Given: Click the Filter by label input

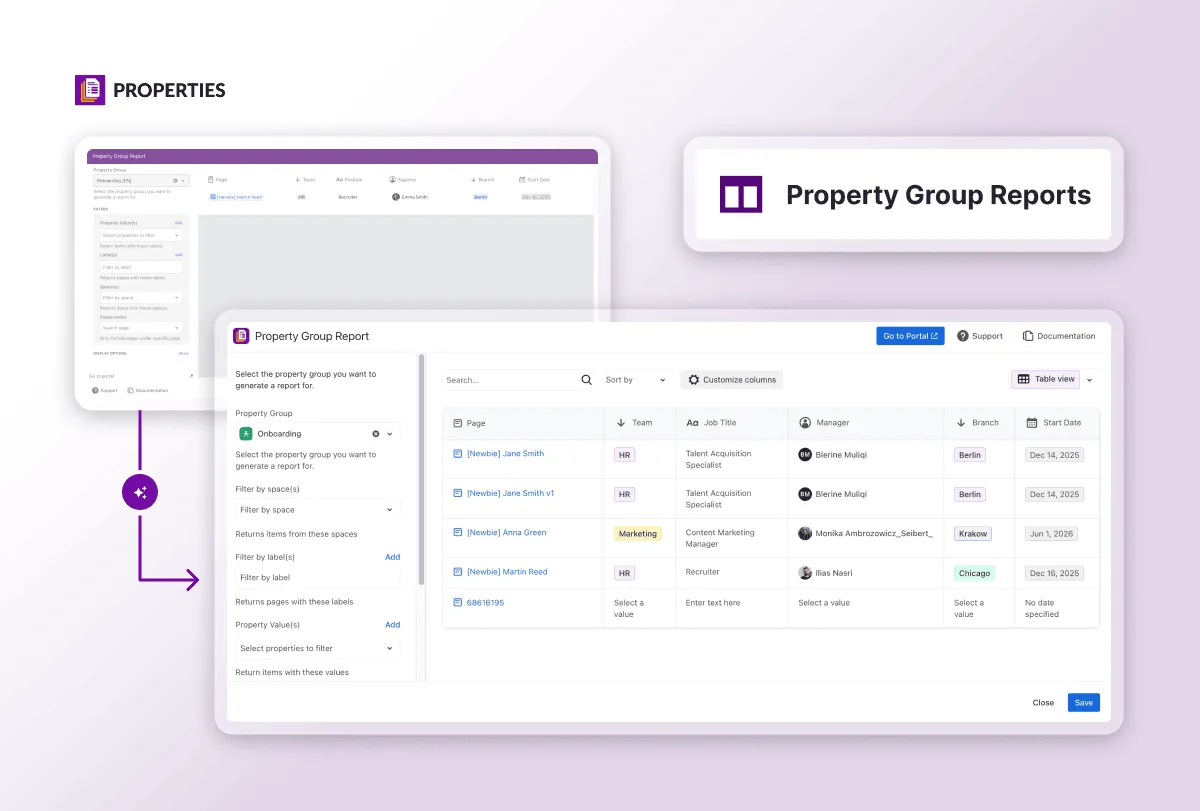Looking at the screenshot, I should [318, 578].
